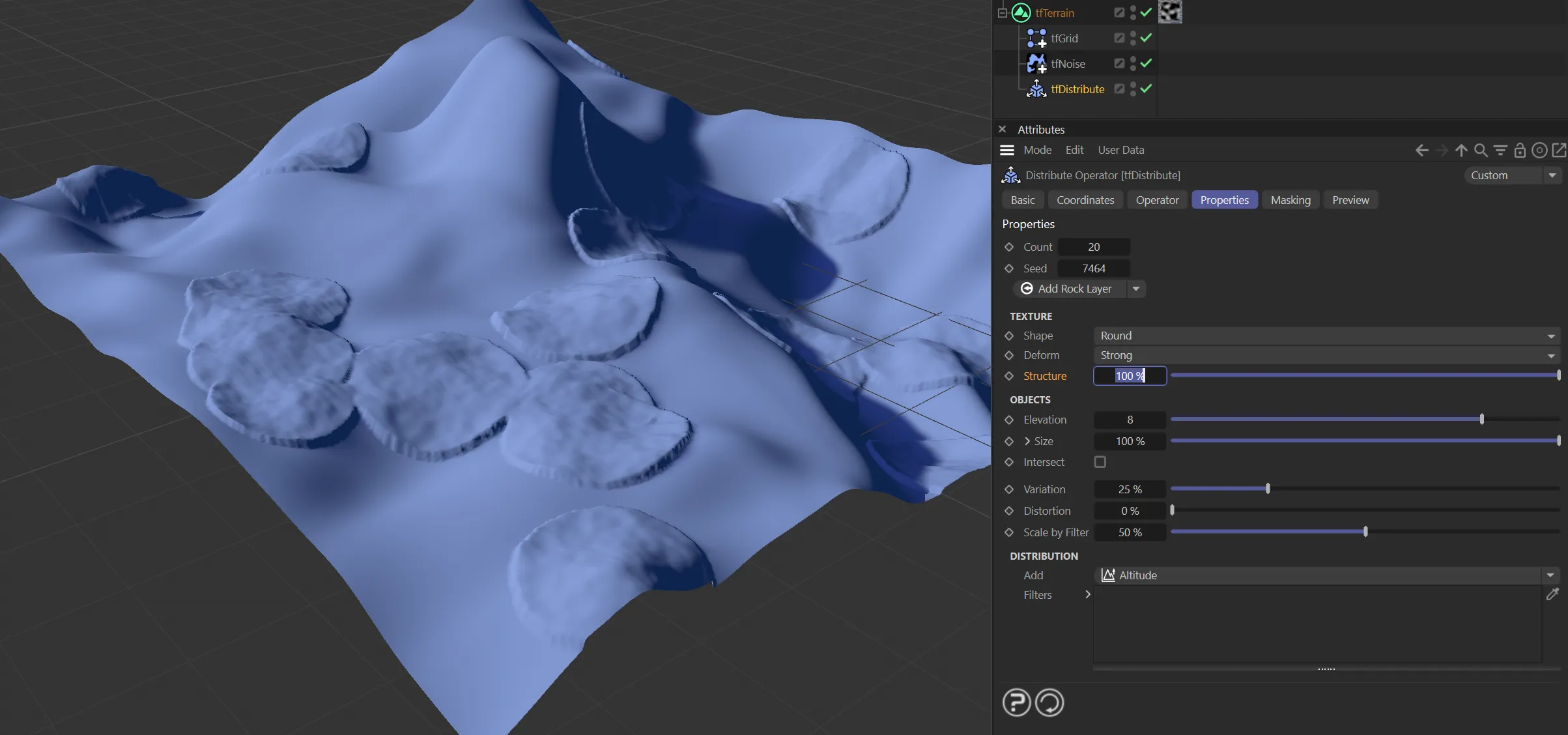Open the Shape dropdown set to Round

tap(1326, 336)
